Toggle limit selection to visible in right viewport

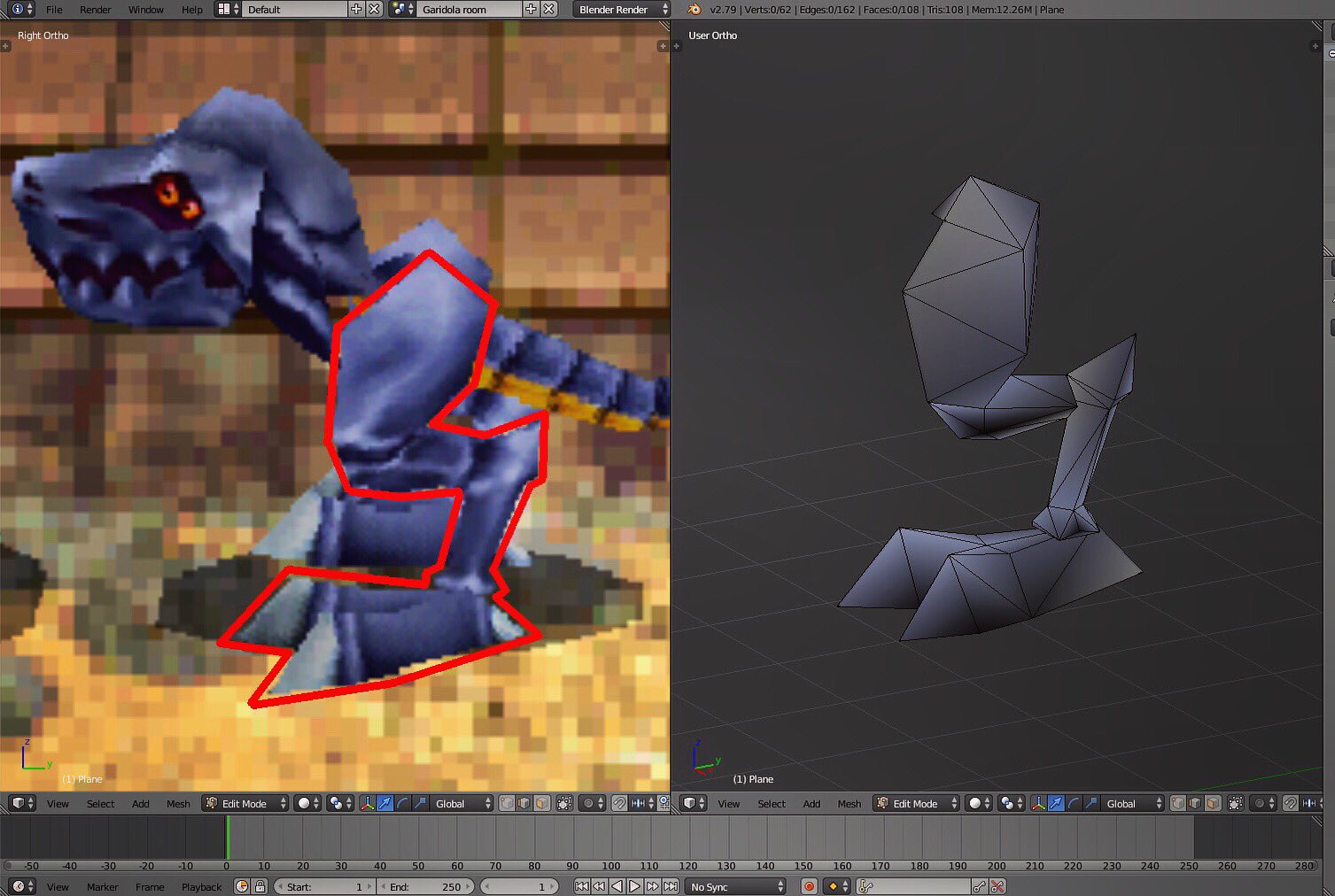[x=1236, y=803]
